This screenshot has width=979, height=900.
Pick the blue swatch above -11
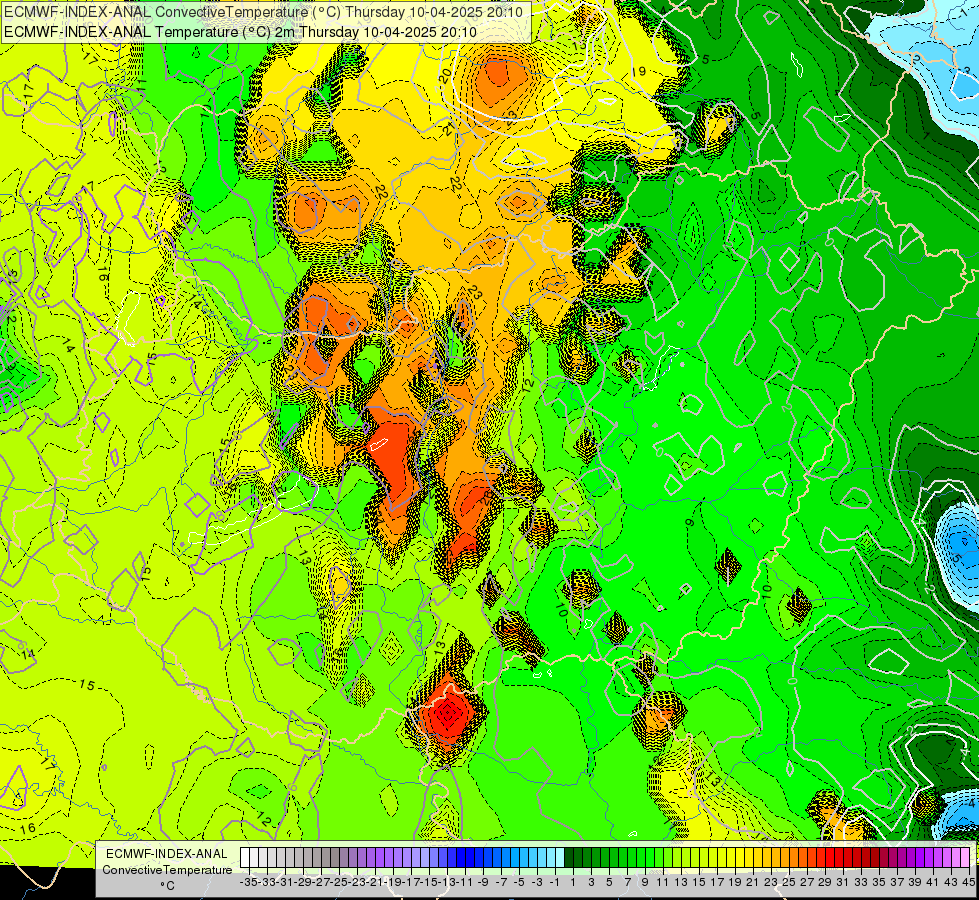pos(461,858)
